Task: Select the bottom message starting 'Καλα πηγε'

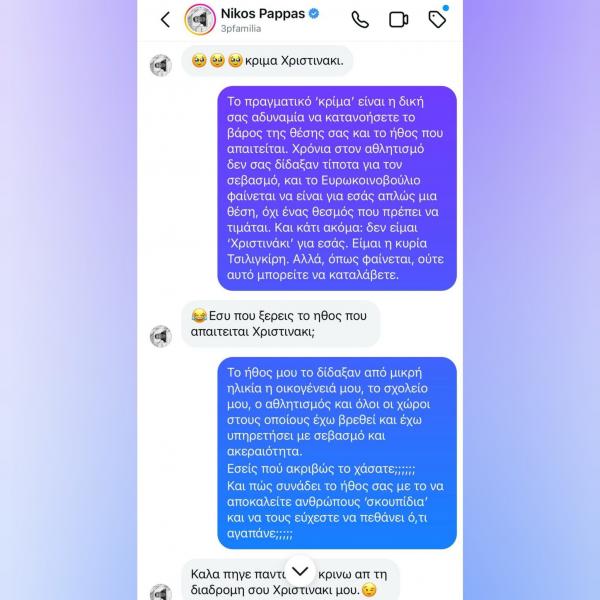Action: pos(290,581)
